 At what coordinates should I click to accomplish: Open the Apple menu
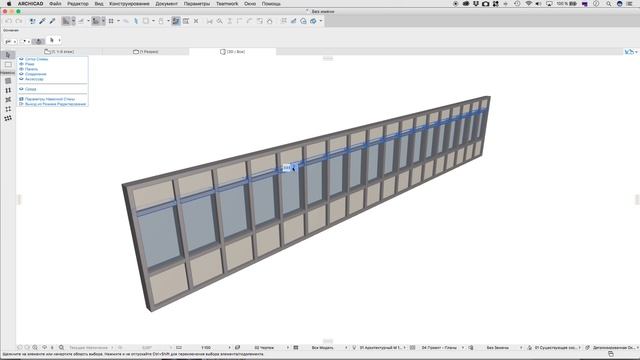(9, 4)
